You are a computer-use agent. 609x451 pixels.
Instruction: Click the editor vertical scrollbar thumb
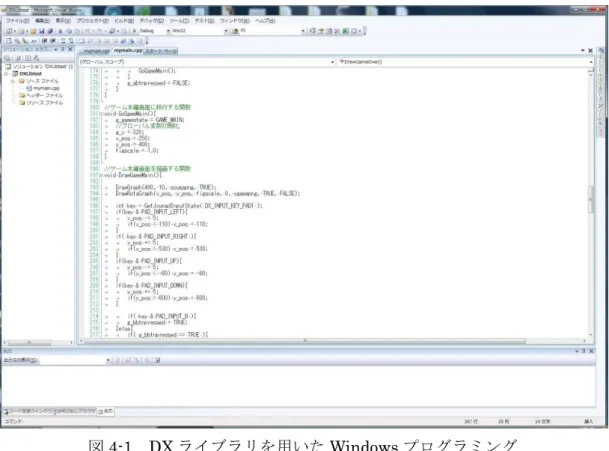click(x=591, y=199)
